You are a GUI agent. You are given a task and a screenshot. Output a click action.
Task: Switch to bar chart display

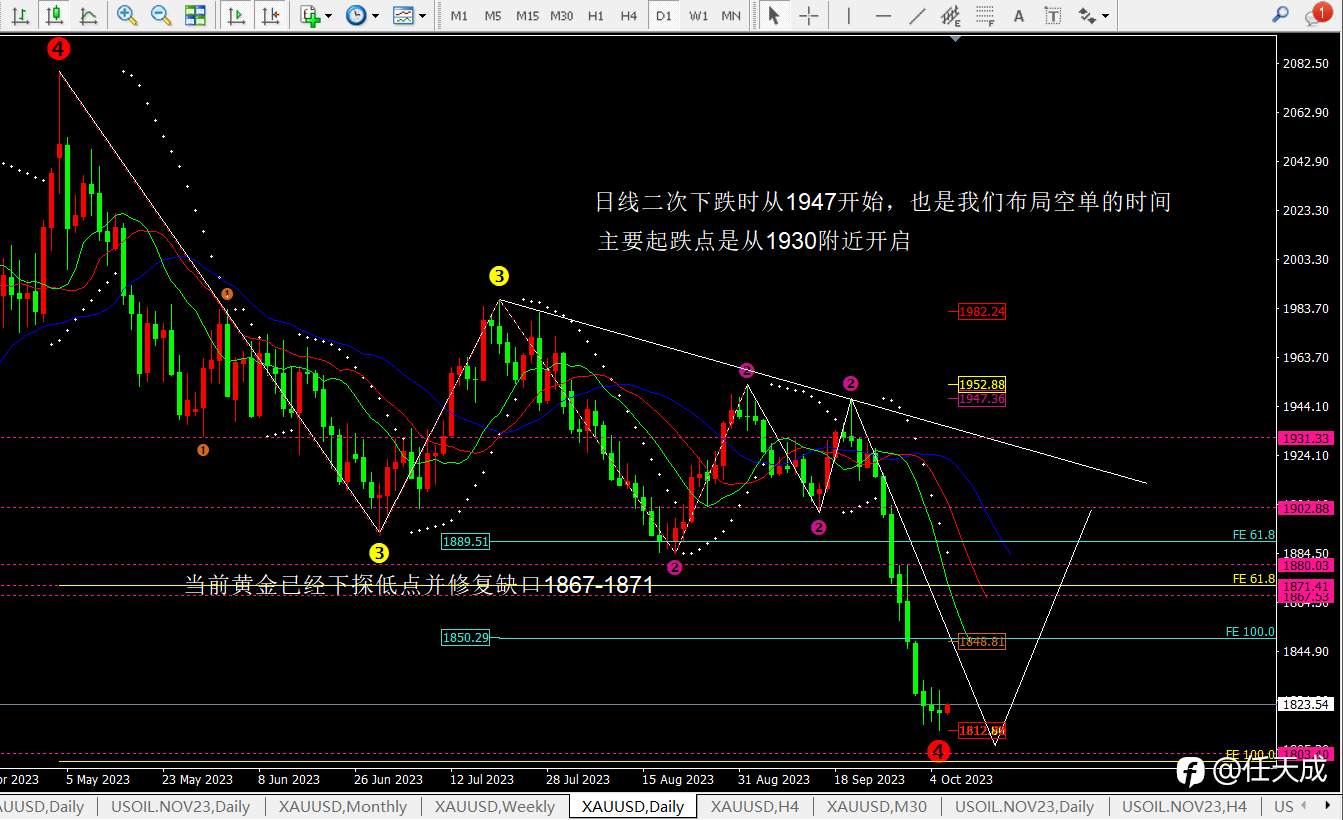click(x=21, y=15)
